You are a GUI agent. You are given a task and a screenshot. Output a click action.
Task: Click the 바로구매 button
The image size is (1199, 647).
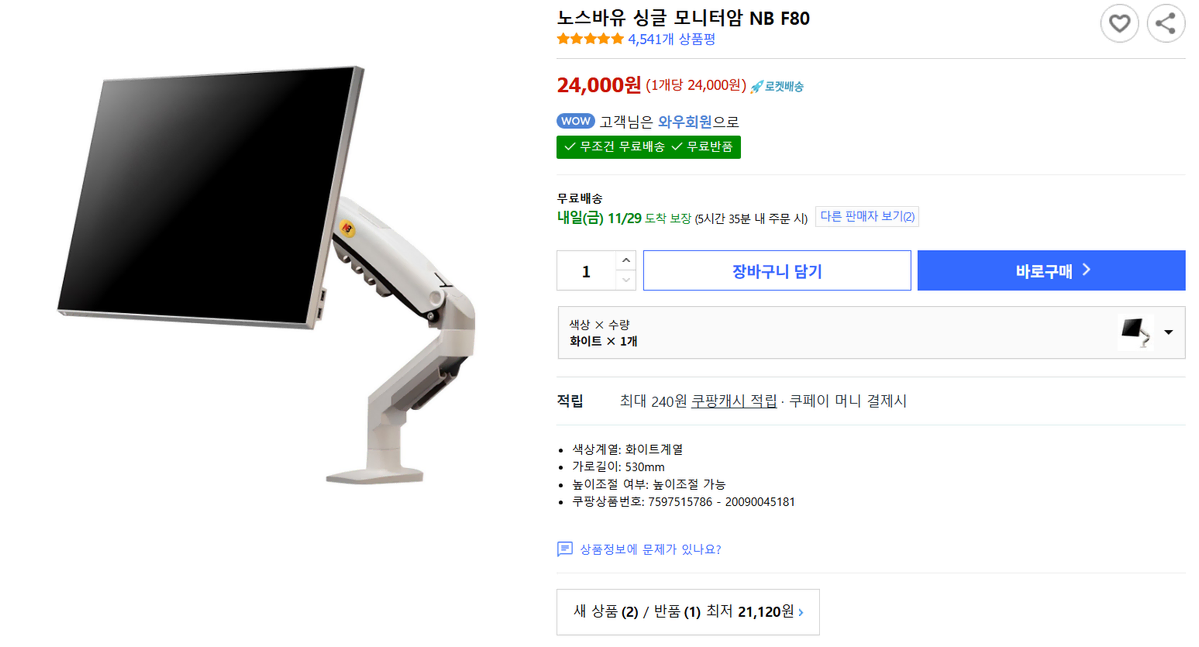coord(1051,271)
